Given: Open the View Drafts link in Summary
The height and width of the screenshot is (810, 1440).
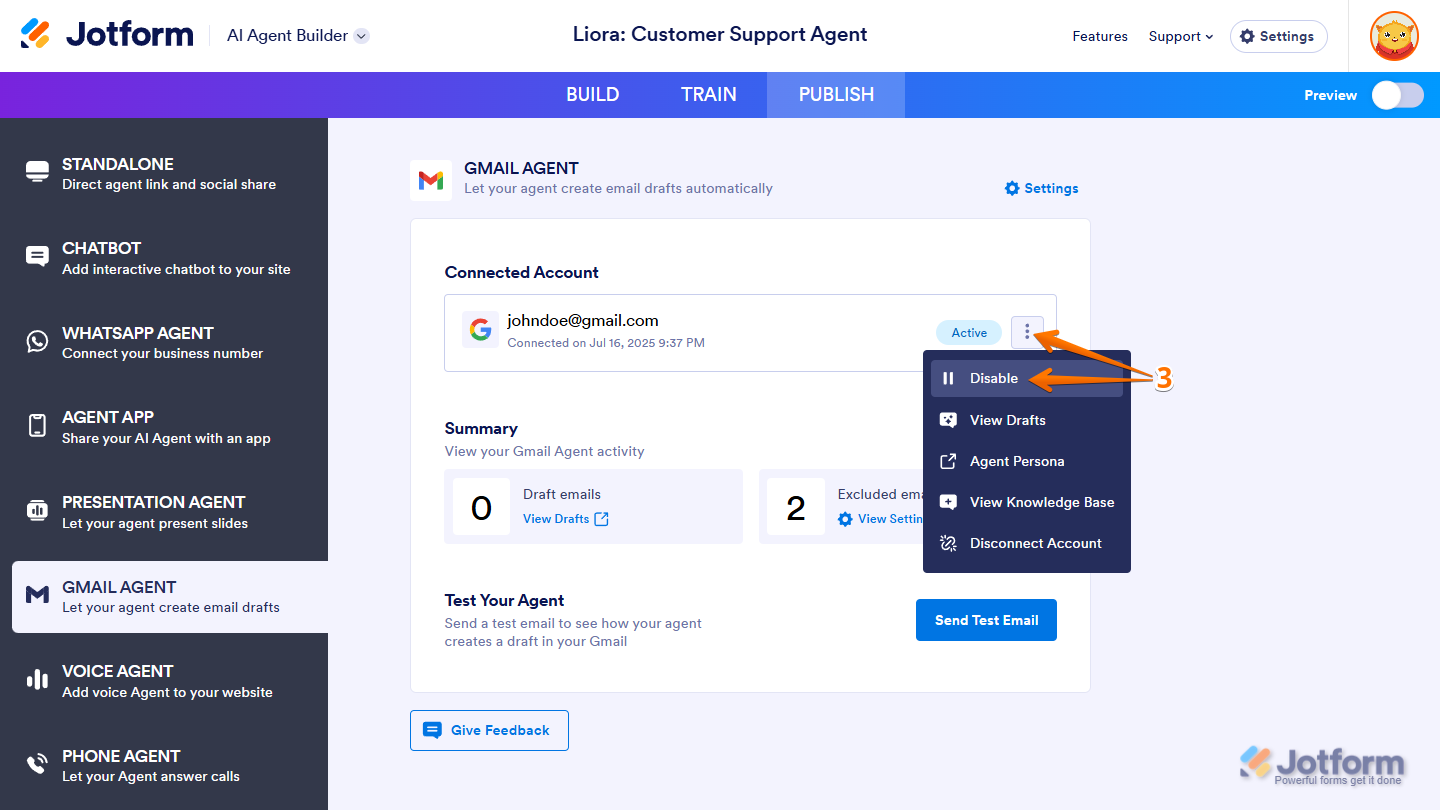Looking at the screenshot, I should click(565, 518).
